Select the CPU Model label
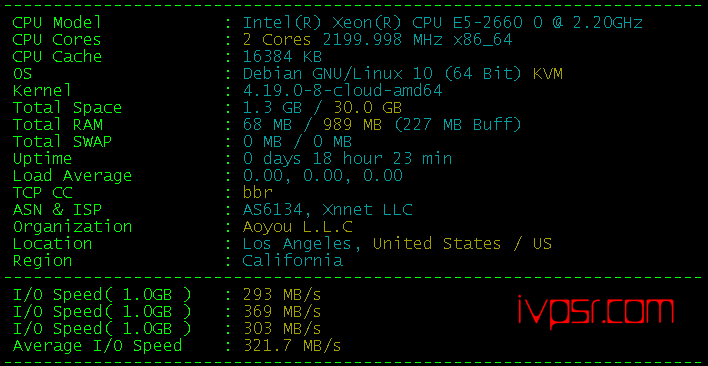708x366 pixels. [x=57, y=23]
